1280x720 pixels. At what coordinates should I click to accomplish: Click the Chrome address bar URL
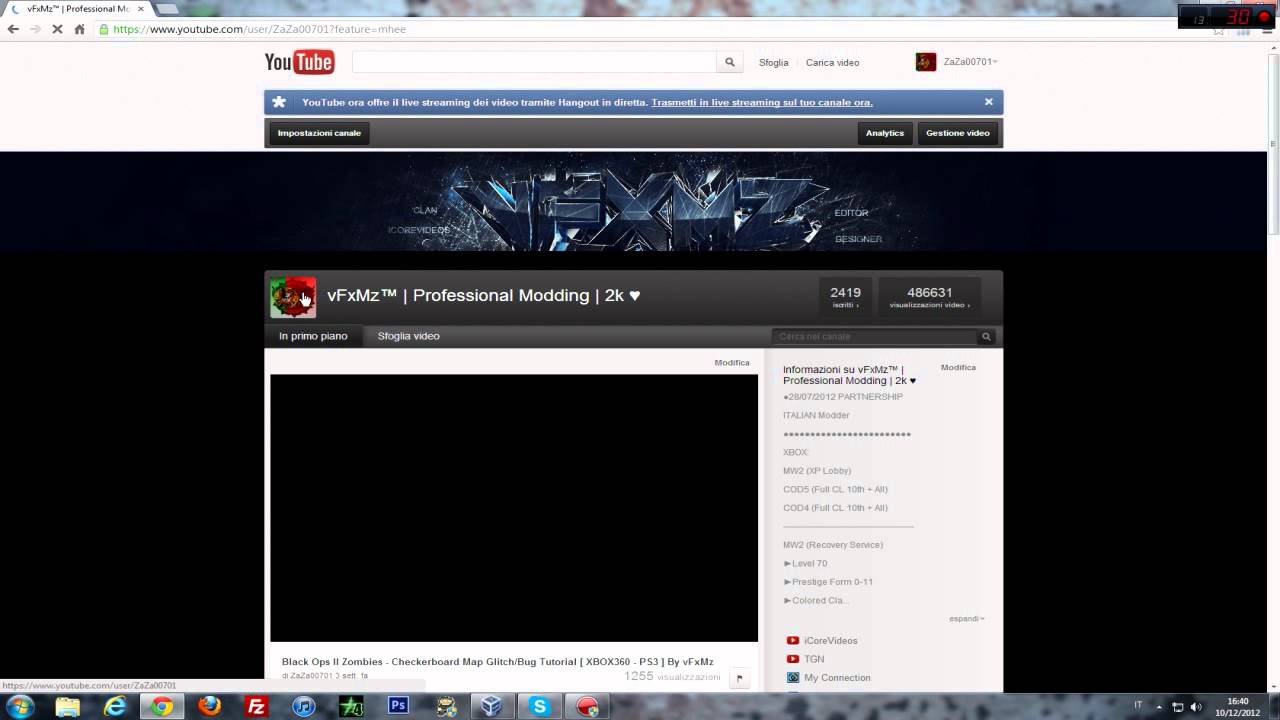pyautogui.click(x=260, y=29)
